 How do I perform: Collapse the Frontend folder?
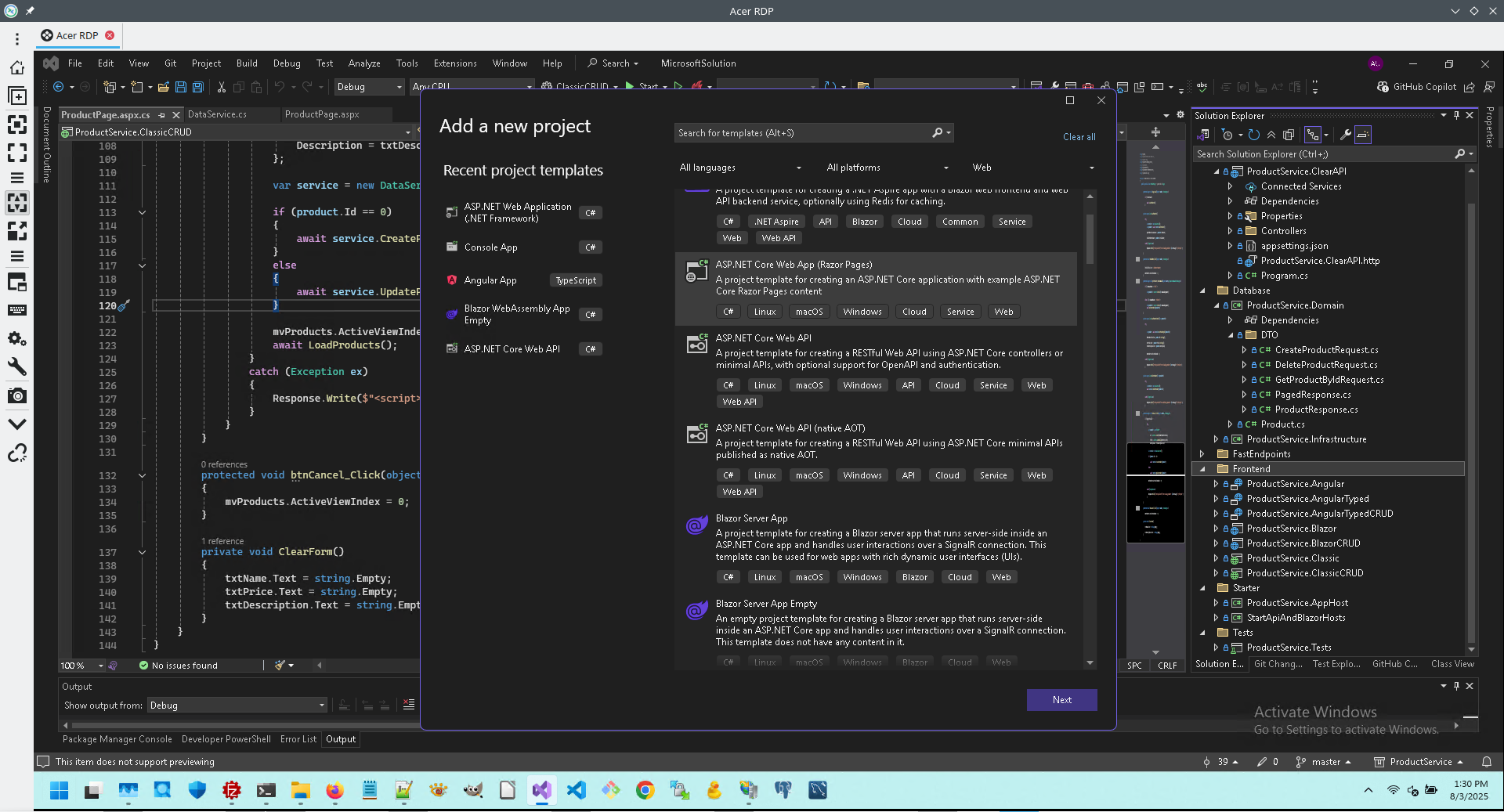(x=1202, y=469)
